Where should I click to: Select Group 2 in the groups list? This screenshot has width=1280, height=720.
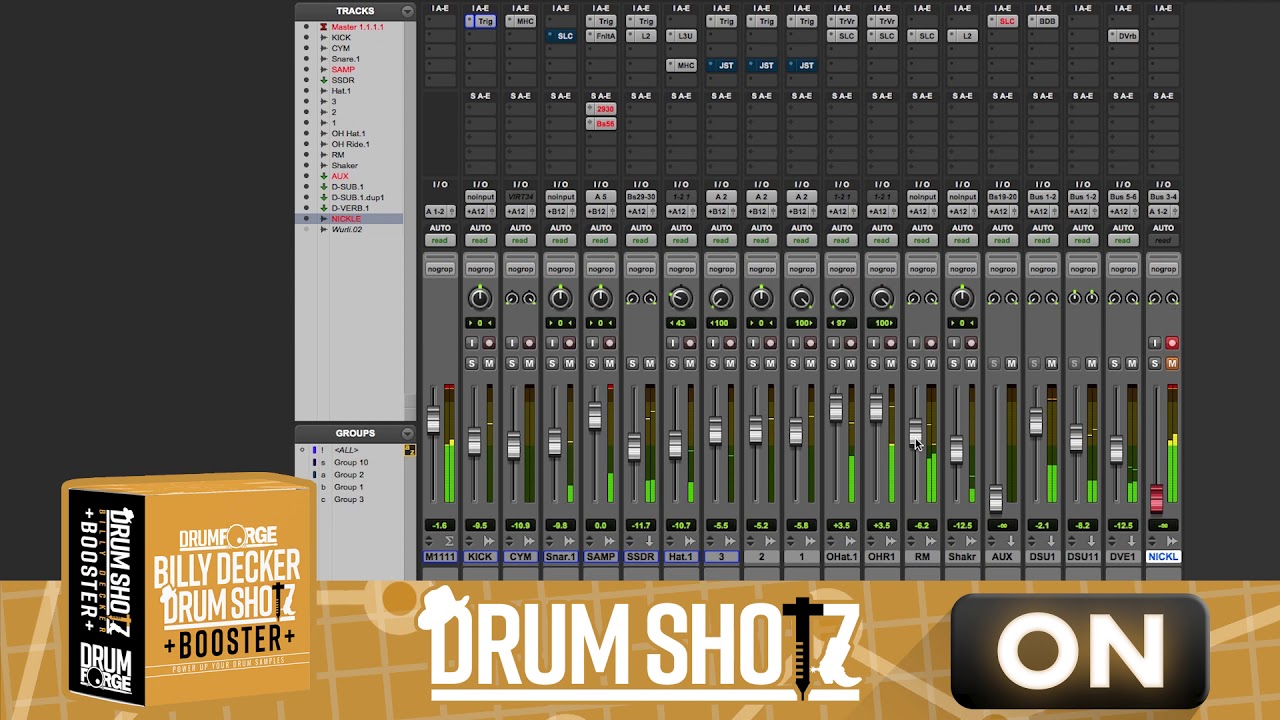[x=349, y=475]
